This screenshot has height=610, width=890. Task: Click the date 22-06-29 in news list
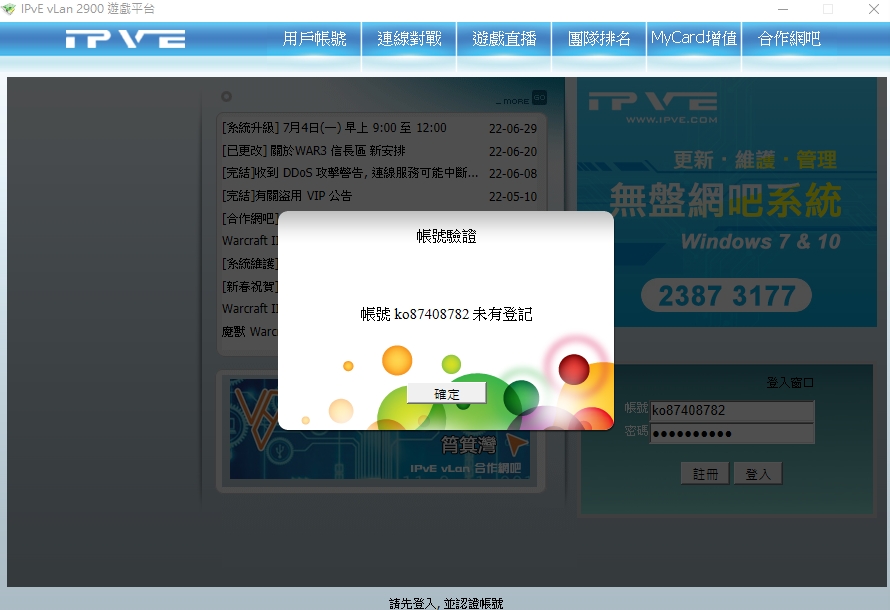coord(513,129)
